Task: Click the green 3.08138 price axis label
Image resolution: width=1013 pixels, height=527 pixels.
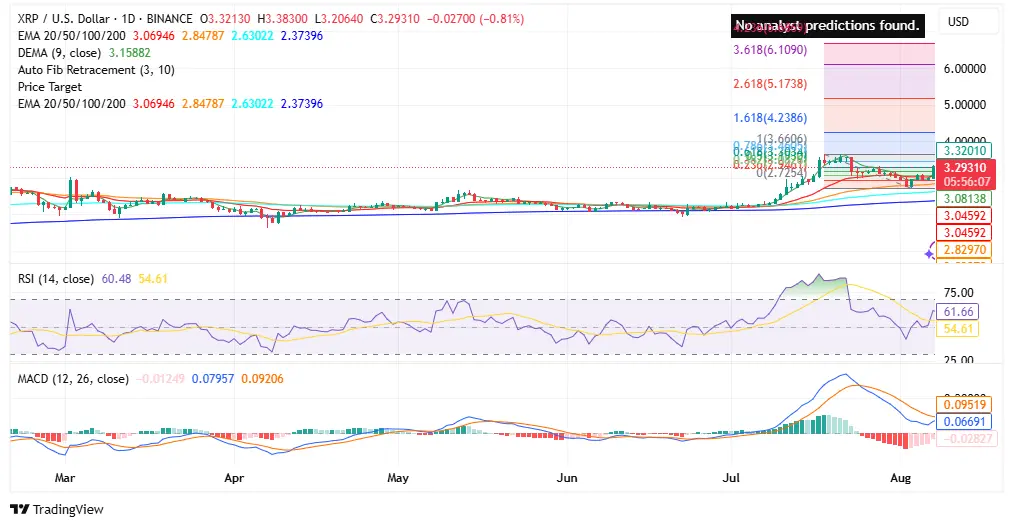Action: (965, 198)
